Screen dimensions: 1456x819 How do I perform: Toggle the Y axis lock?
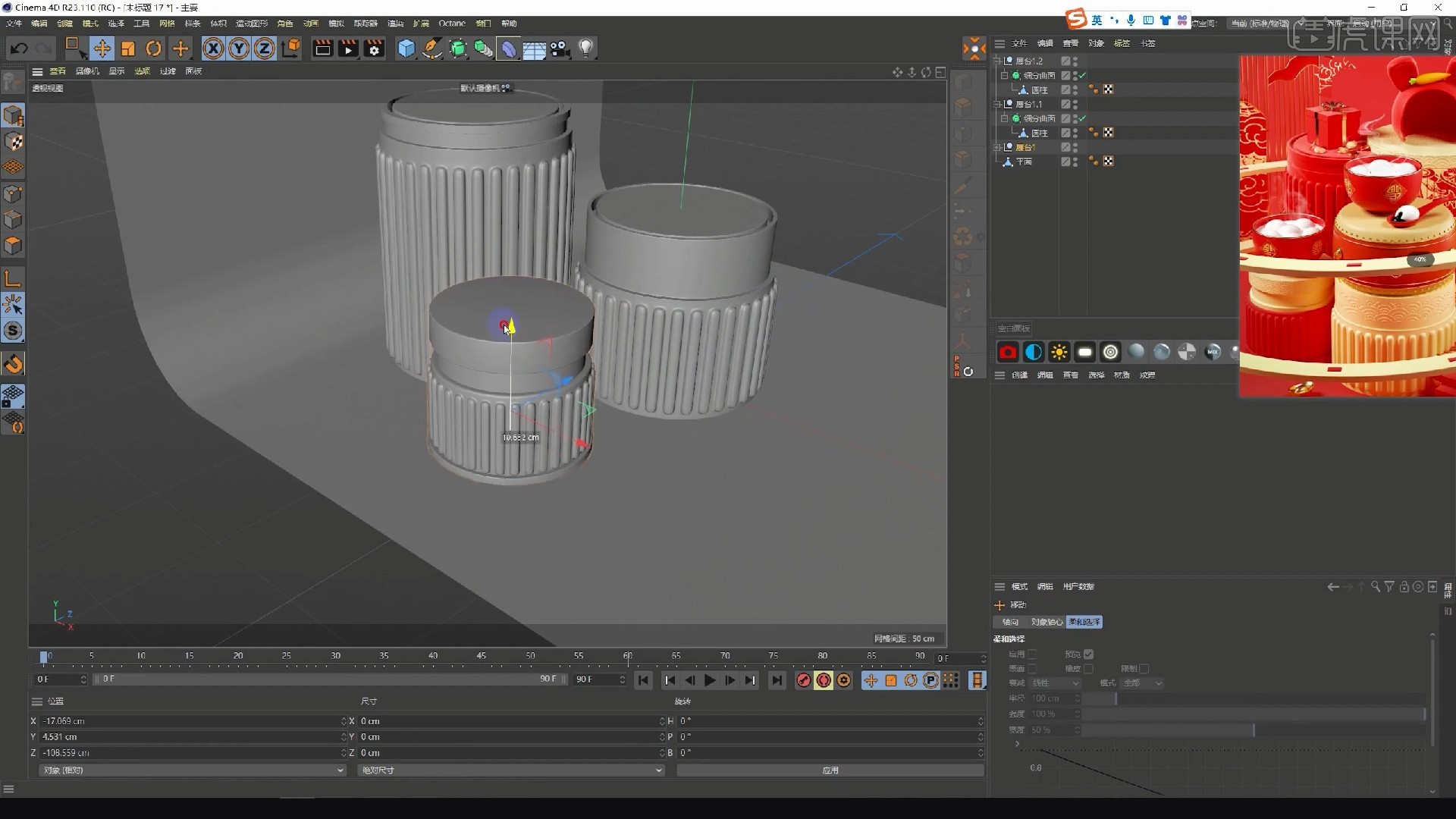239,49
